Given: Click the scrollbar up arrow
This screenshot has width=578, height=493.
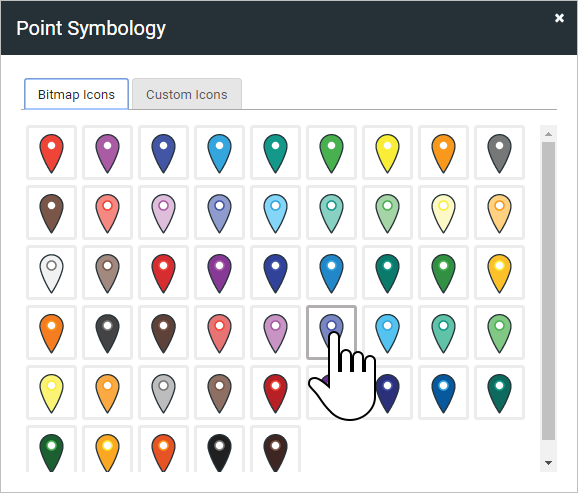Looking at the screenshot, I should (548, 134).
